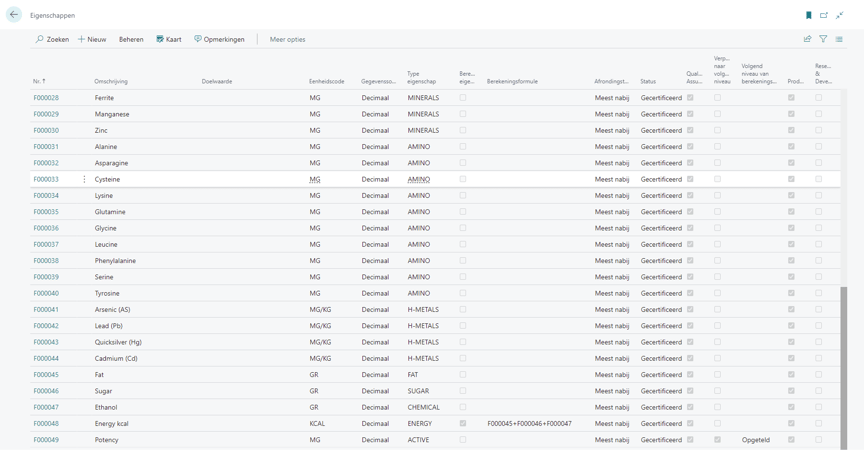Open Zoeken search
Screen dimensions: 864x457
(x=52, y=39)
